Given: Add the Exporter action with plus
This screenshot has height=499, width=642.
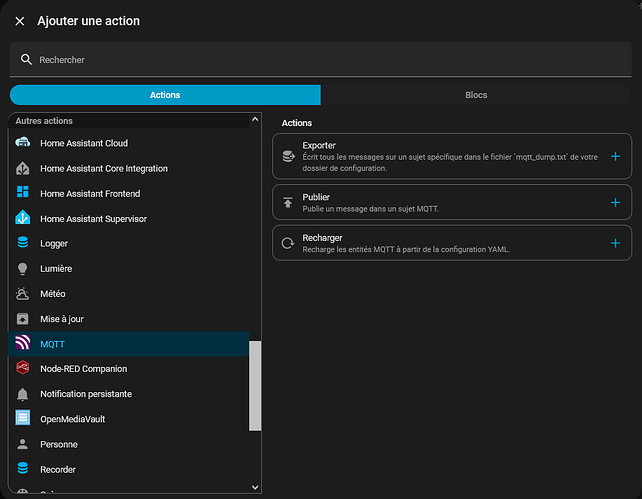Looking at the screenshot, I should [615, 156].
